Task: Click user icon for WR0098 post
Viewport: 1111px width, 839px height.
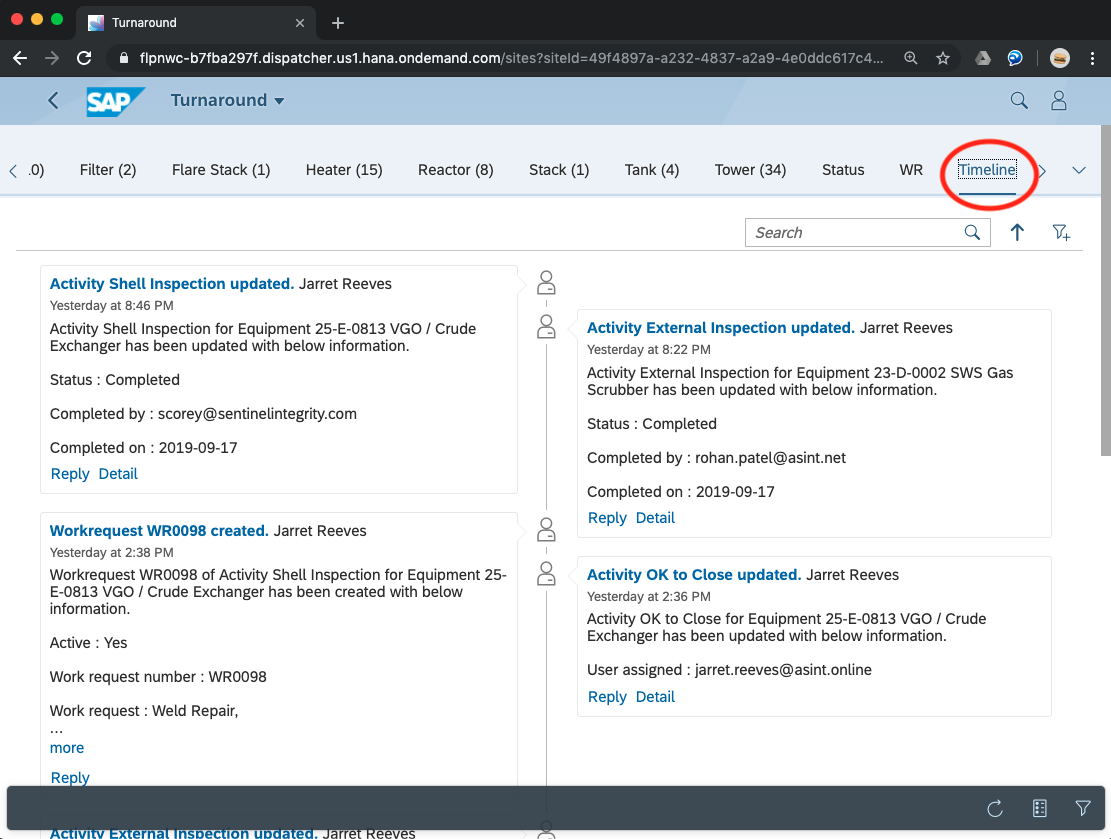Action: pos(546,530)
